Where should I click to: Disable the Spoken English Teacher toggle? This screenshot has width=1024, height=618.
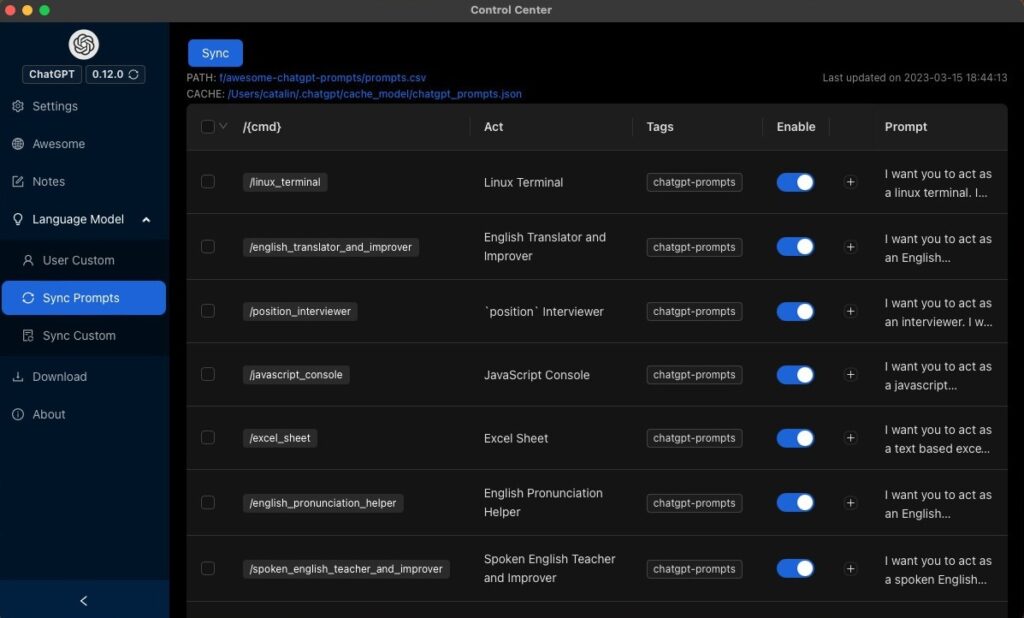[x=795, y=569]
